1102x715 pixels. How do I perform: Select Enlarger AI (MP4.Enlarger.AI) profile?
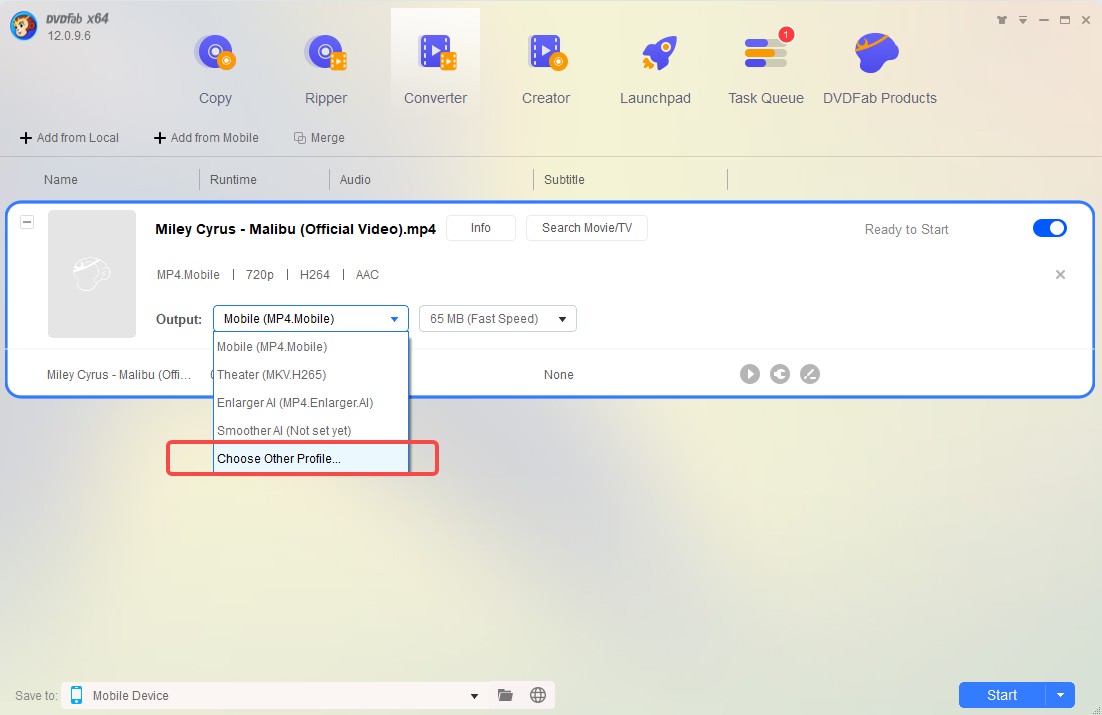(x=311, y=403)
